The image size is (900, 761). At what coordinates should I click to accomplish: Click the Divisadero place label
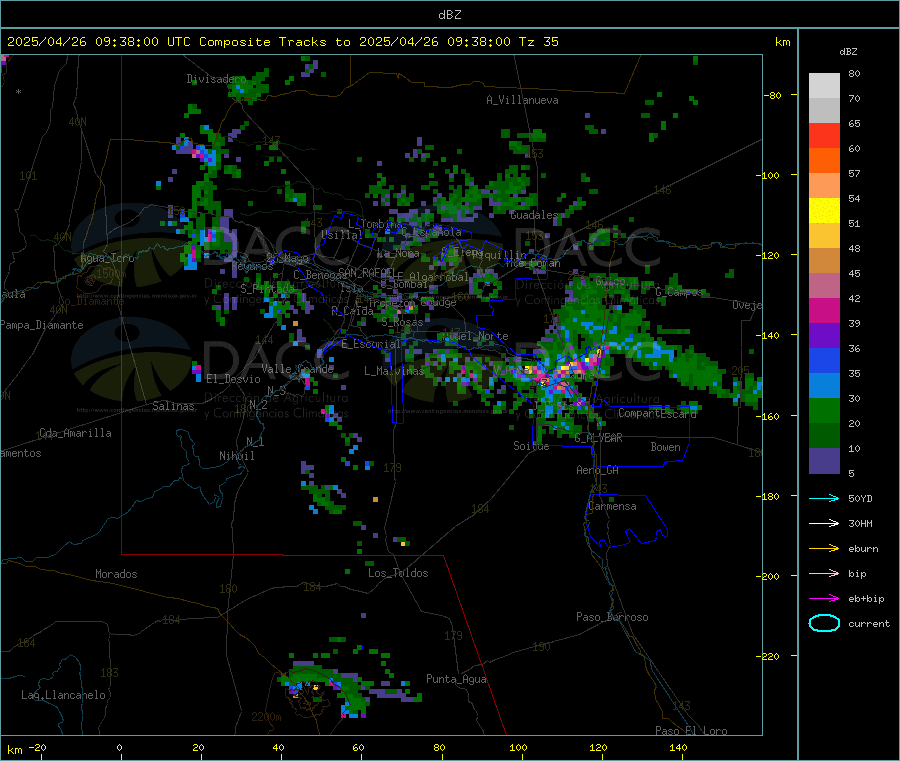216,79
